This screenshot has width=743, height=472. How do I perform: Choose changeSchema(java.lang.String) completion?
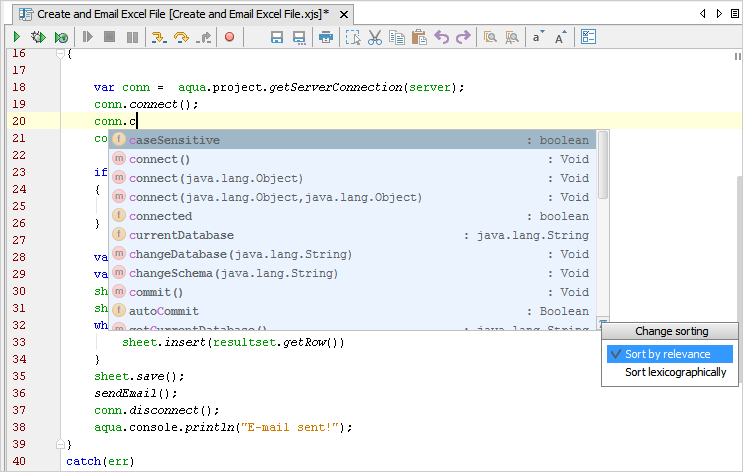352,273
